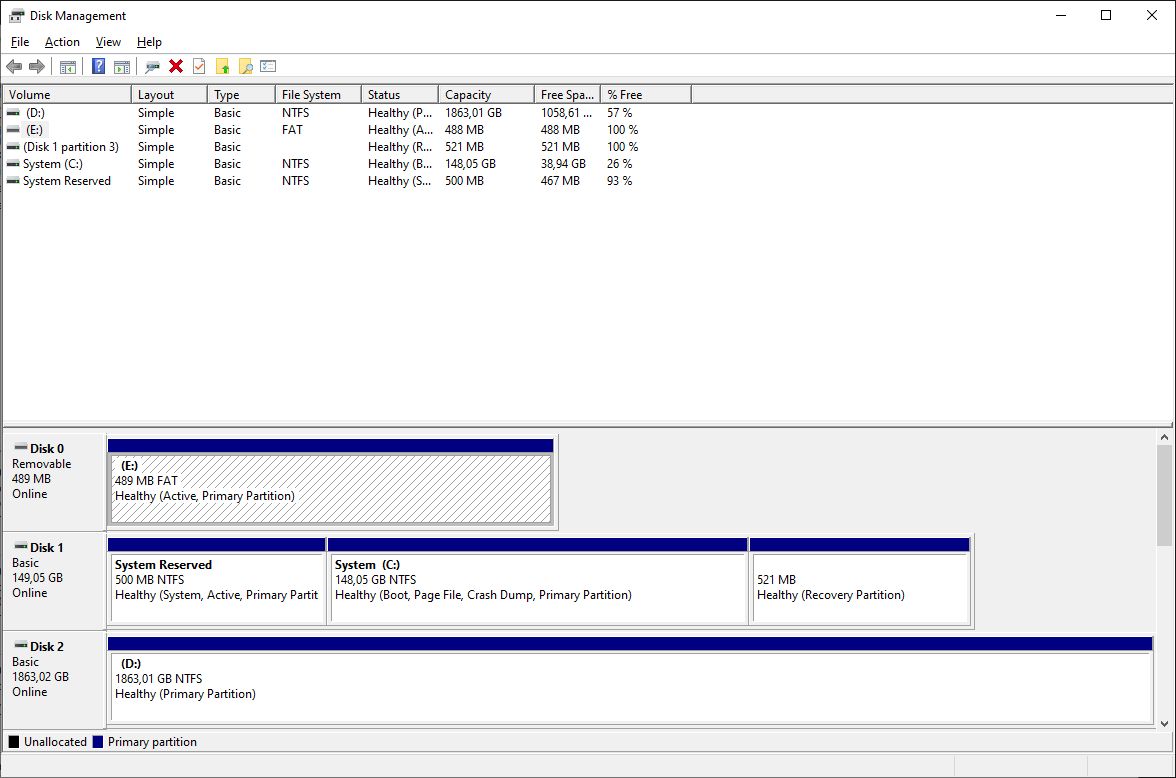Click the yellow page with green arrow icon

pyautogui.click(x=223, y=67)
